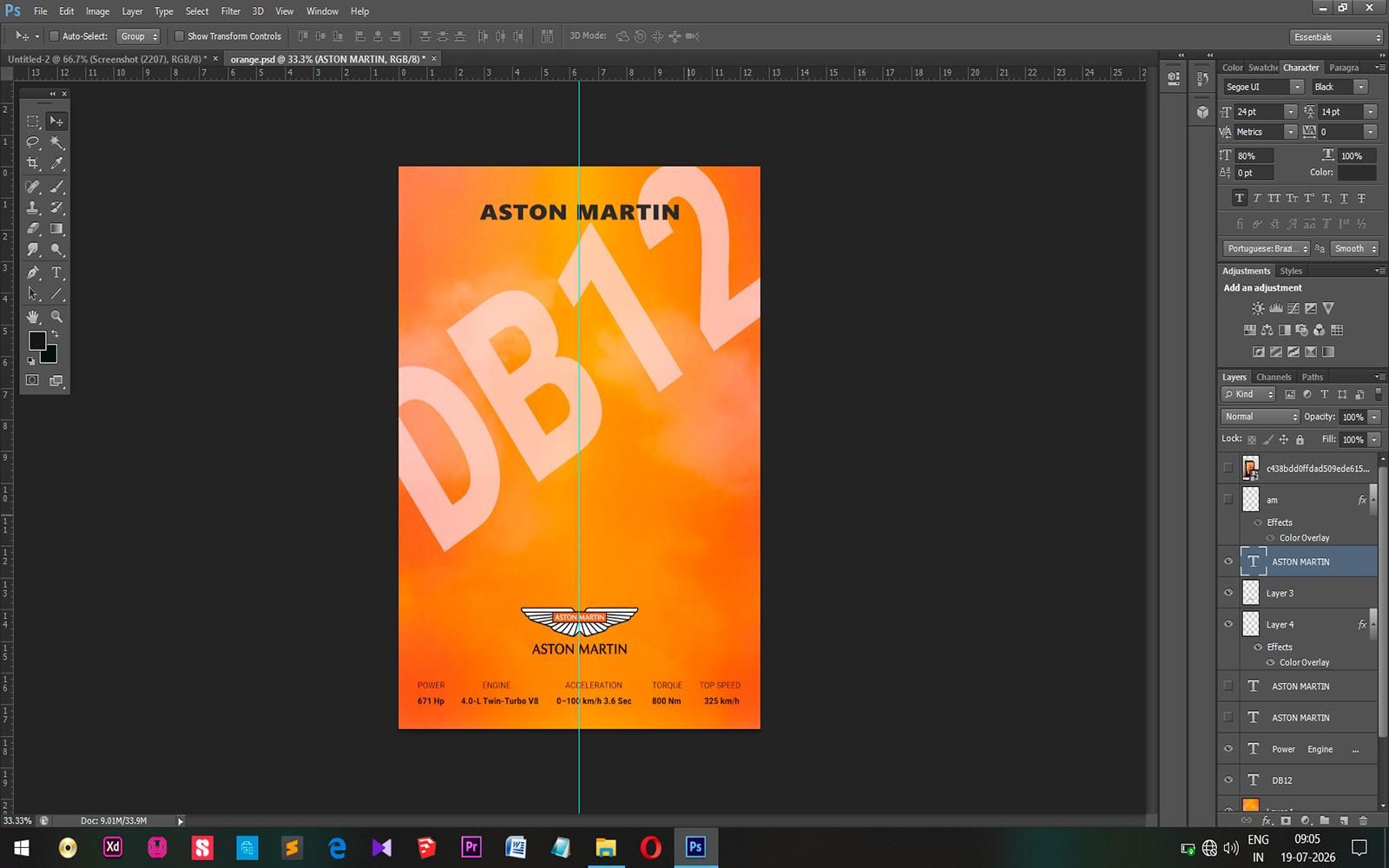Activate the Magic Wand tool
1389x868 pixels.
56,142
